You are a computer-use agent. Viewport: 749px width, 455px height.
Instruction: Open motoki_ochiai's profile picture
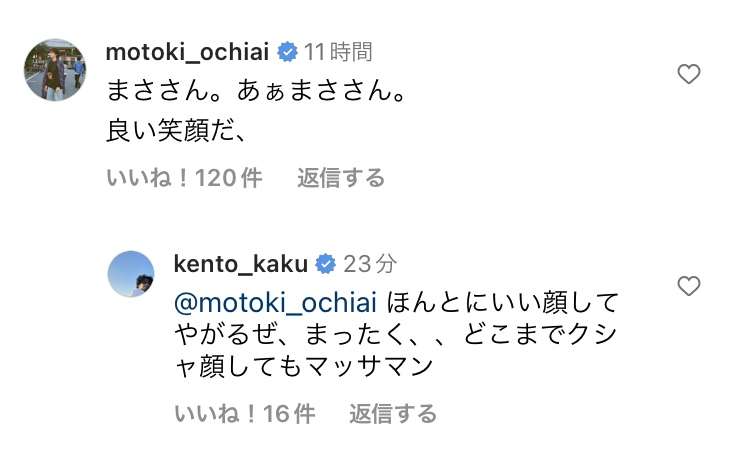pyautogui.click(x=54, y=70)
